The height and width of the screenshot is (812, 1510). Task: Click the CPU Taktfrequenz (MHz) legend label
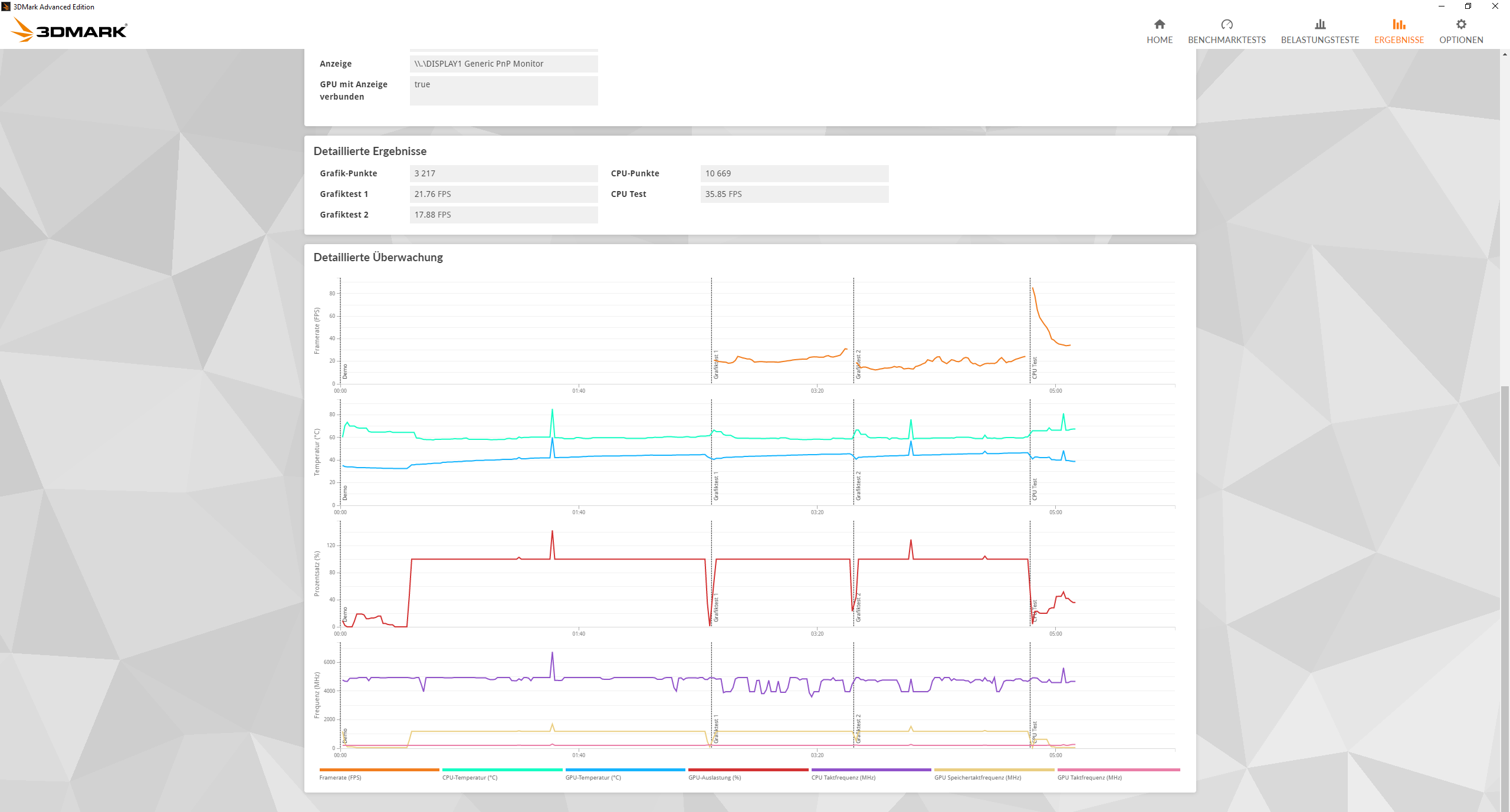843,777
